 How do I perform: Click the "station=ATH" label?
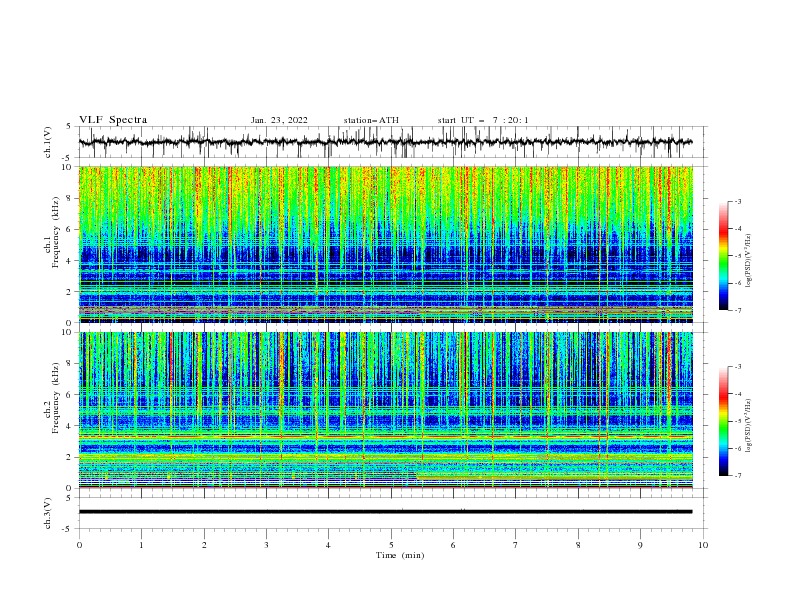click(371, 120)
